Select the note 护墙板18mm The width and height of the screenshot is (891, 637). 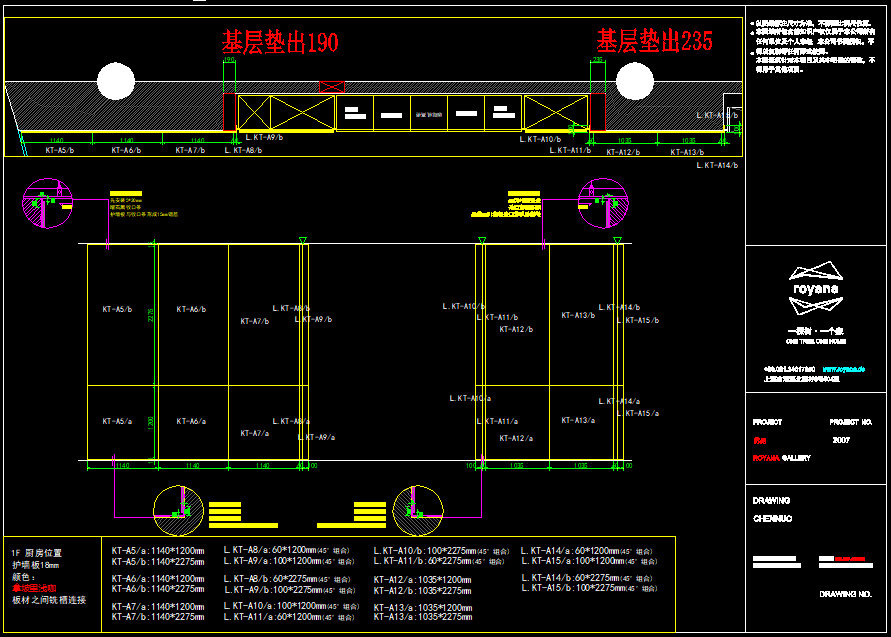(x=36, y=565)
